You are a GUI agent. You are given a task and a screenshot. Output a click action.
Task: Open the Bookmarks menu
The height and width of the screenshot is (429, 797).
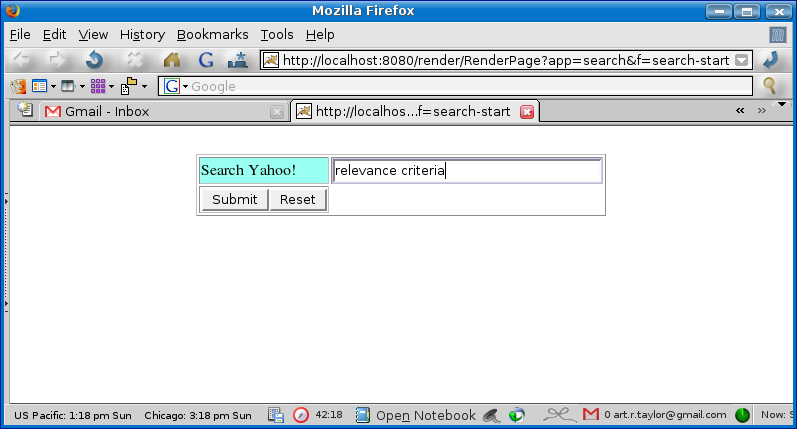coord(212,35)
